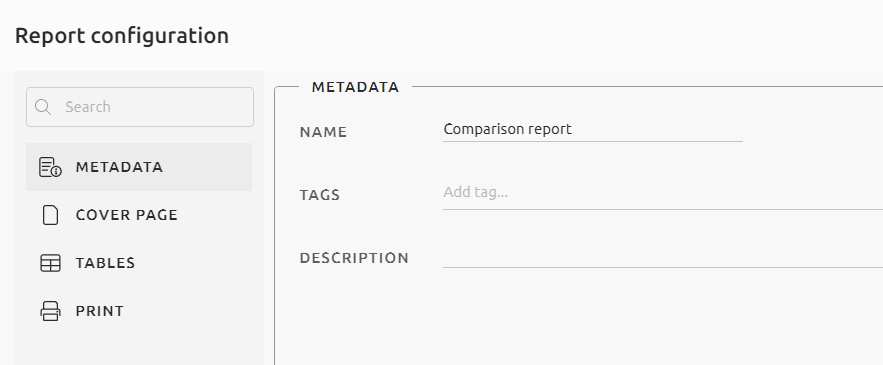Click the Metadata document-info icon
The width and height of the screenshot is (883, 365).
coord(50,167)
